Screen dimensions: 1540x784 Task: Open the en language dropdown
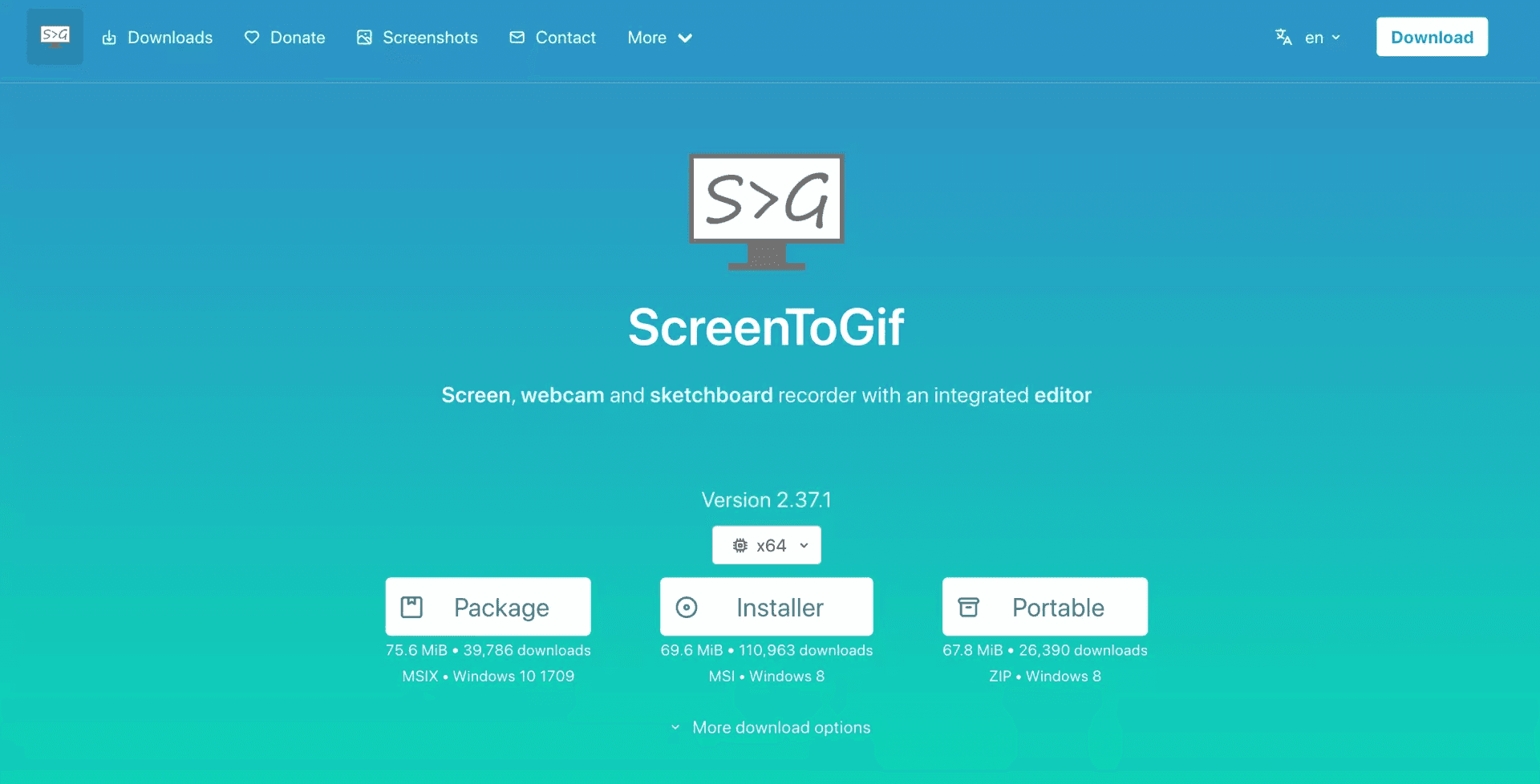1323,37
